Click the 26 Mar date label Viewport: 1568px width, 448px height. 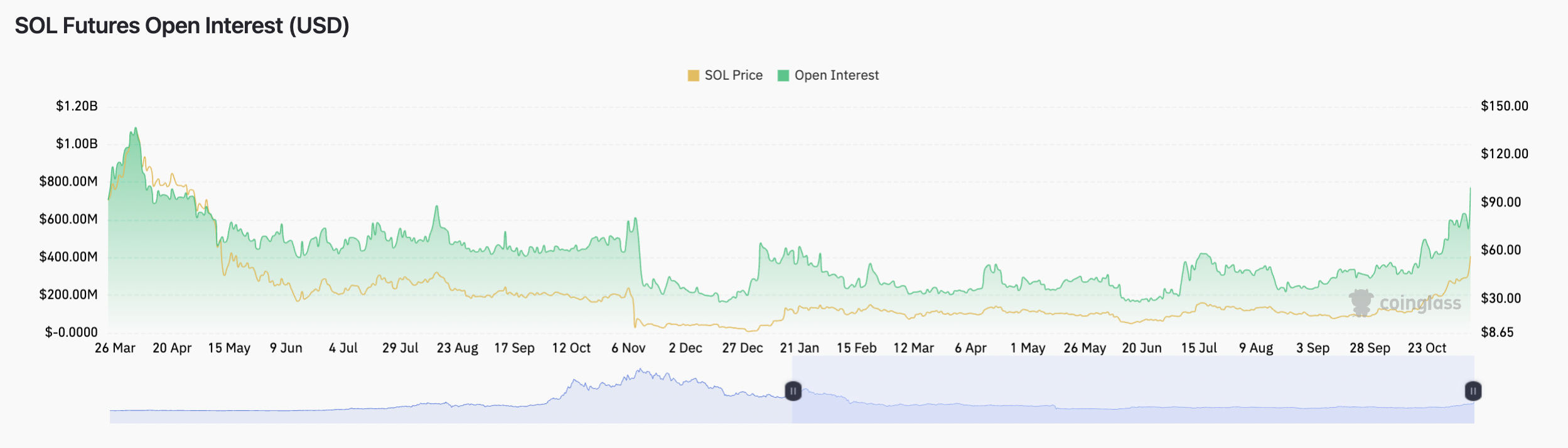coord(115,348)
